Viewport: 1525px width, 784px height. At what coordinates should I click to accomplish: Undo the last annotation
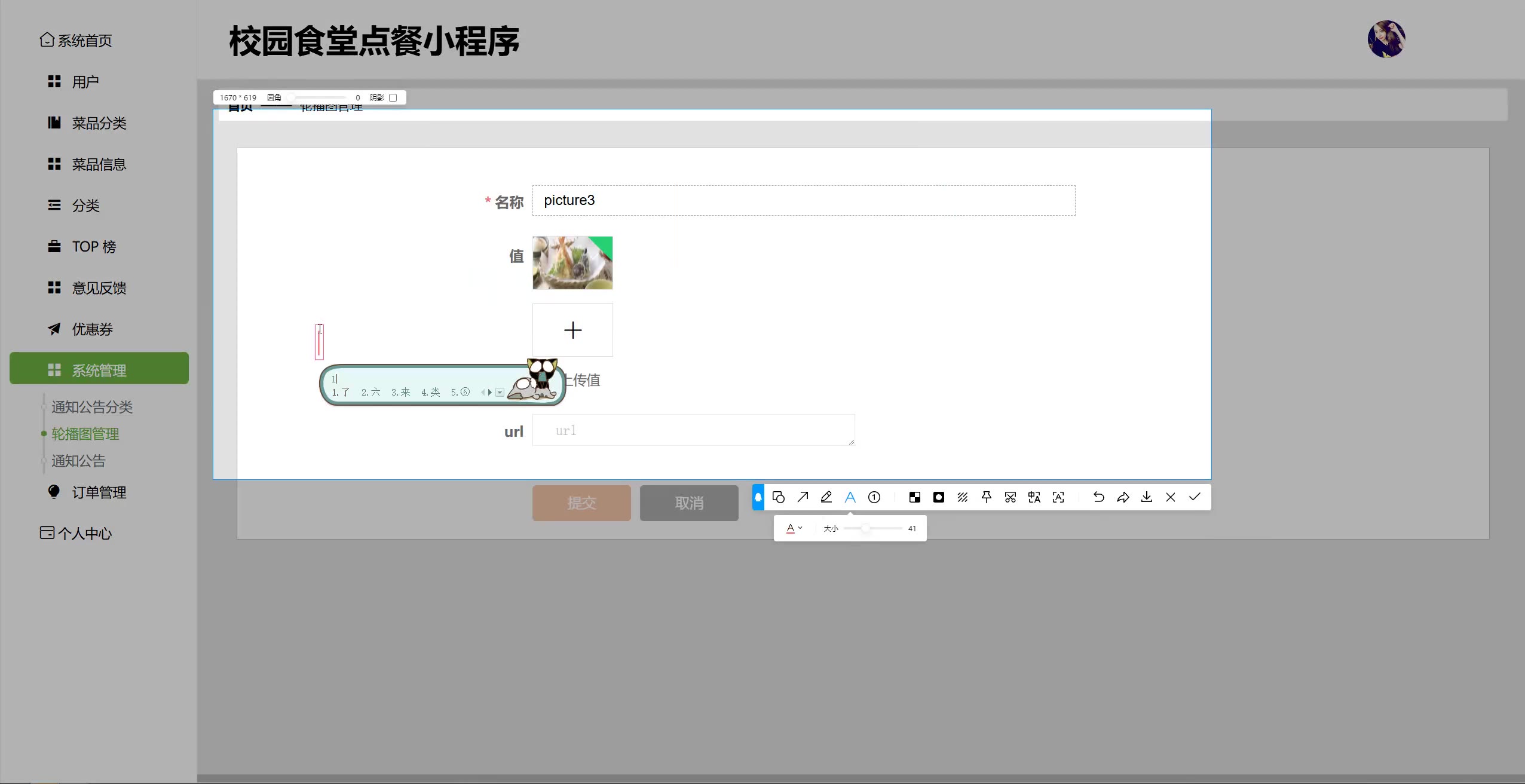pyautogui.click(x=1098, y=497)
